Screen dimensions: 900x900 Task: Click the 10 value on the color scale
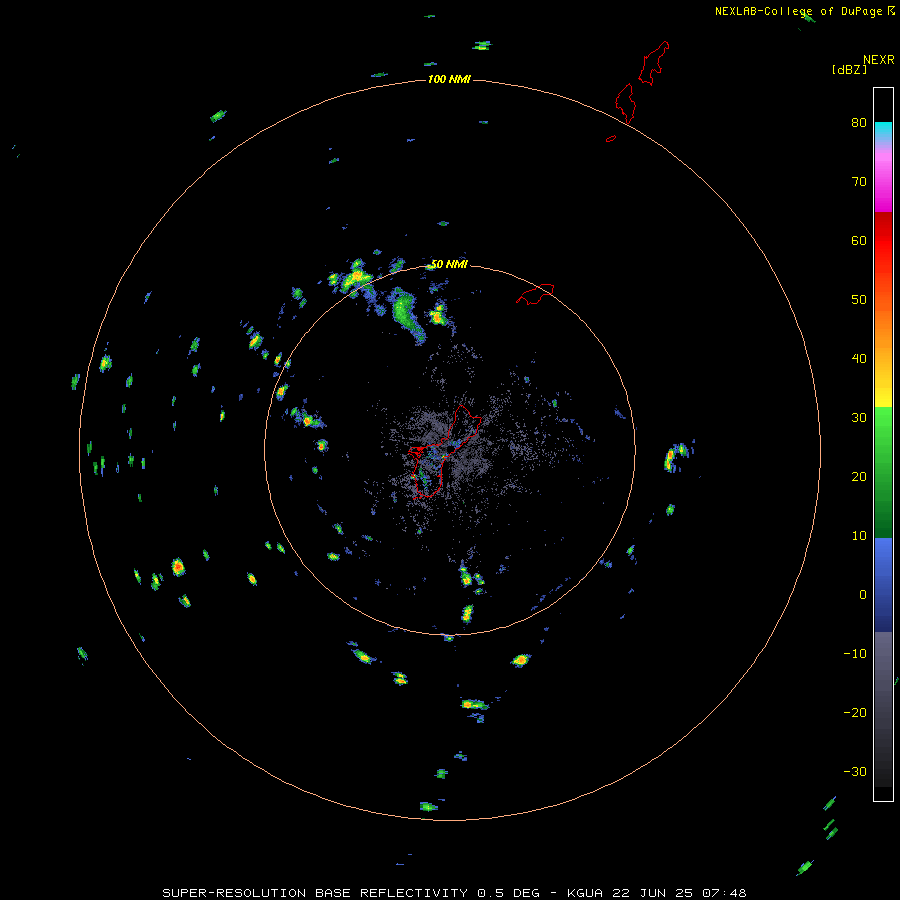pyautogui.click(x=859, y=536)
